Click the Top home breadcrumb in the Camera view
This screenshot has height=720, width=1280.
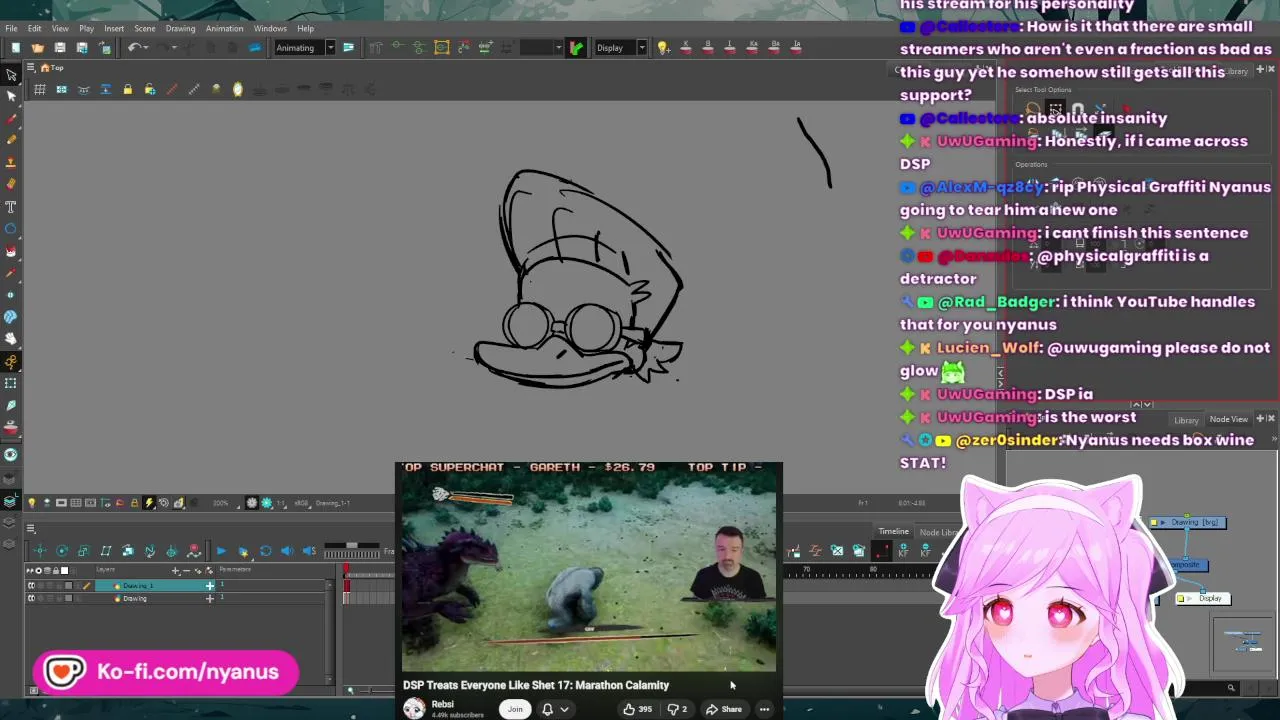point(51,68)
